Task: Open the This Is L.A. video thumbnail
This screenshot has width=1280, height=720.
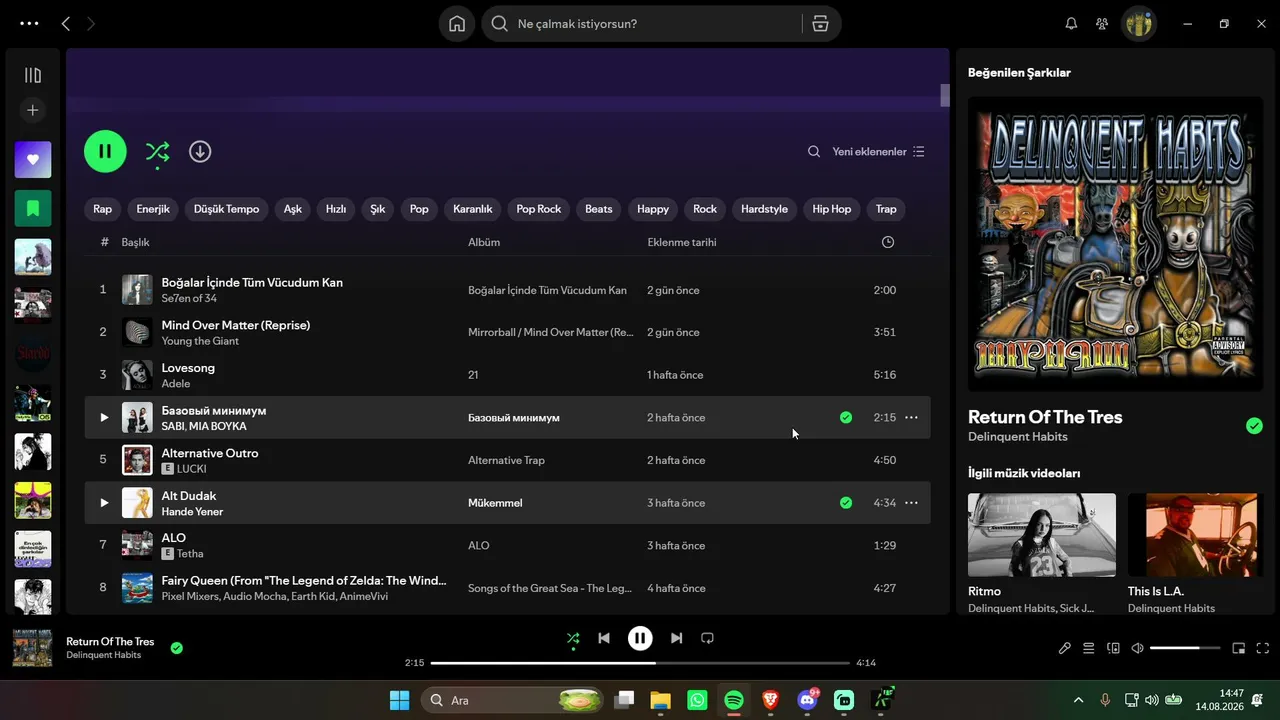Action: click(1195, 535)
